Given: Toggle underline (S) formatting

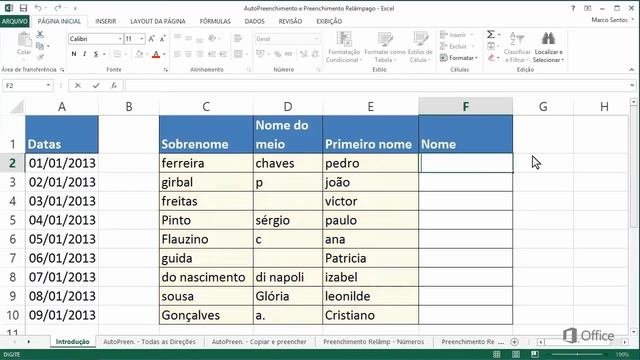Looking at the screenshot, I should tap(96, 54).
